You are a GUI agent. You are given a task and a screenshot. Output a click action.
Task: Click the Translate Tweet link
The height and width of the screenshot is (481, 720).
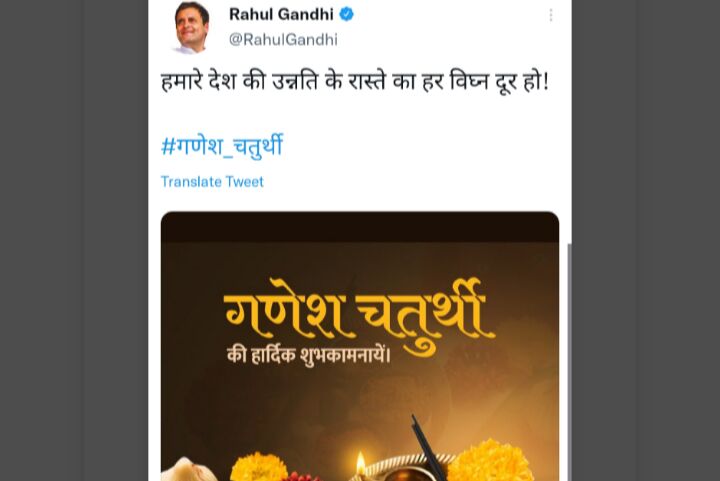tap(212, 182)
